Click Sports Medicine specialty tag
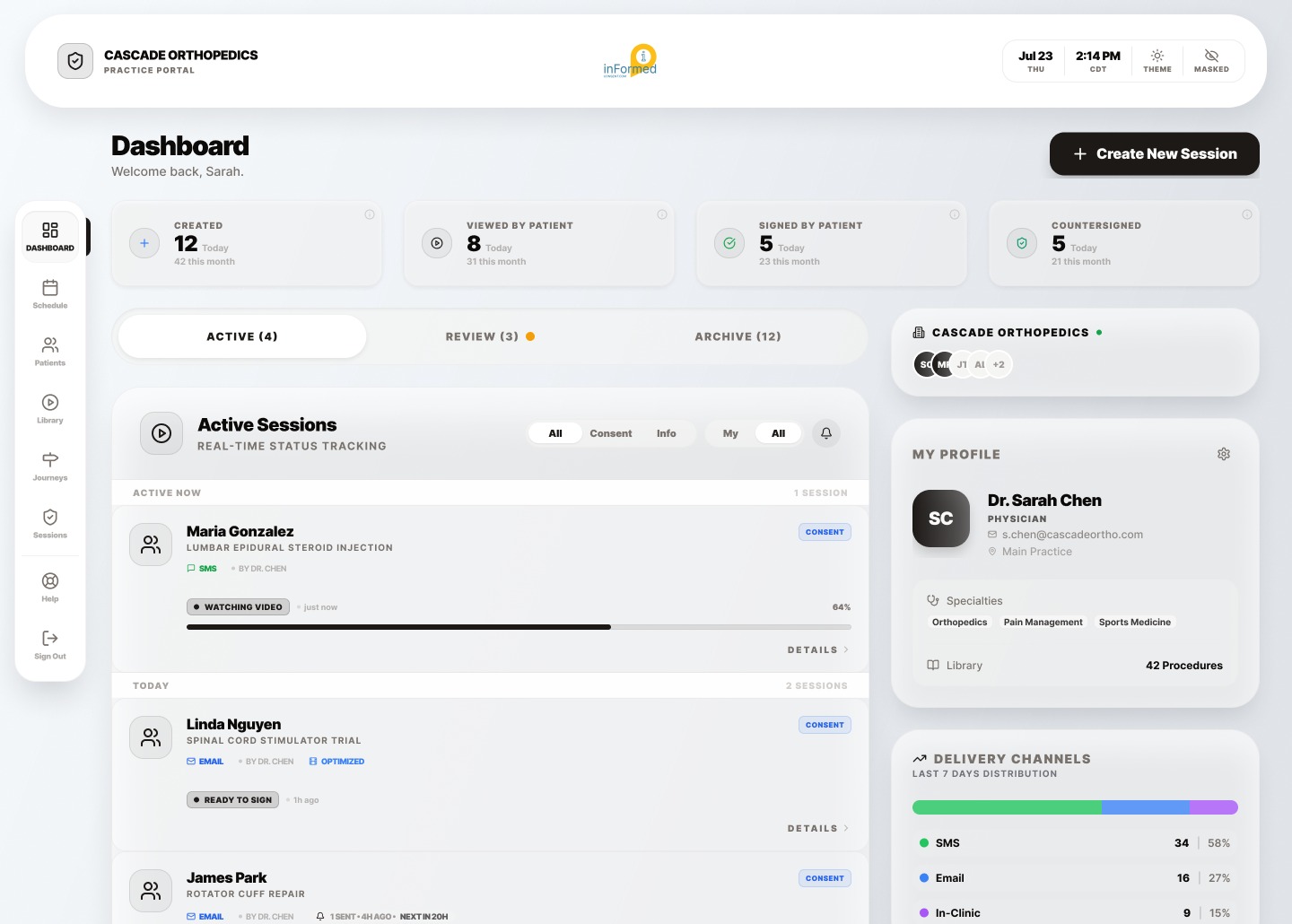The image size is (1292, 924). click(1135, 623)
